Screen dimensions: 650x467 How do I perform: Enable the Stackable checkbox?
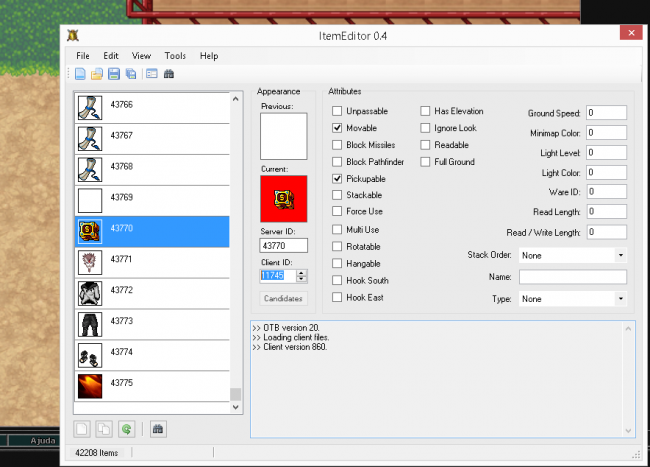(337, 195)
